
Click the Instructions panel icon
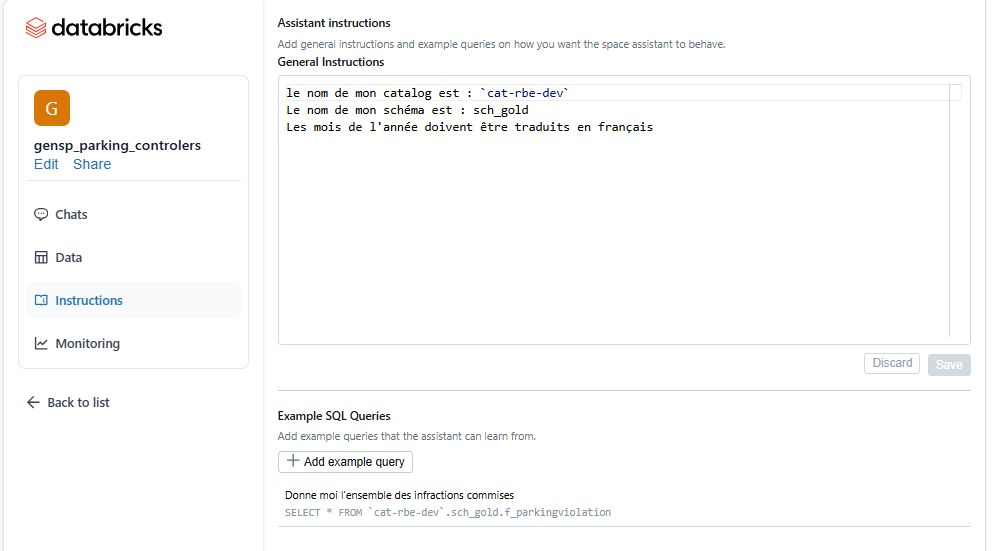point(41,300)
